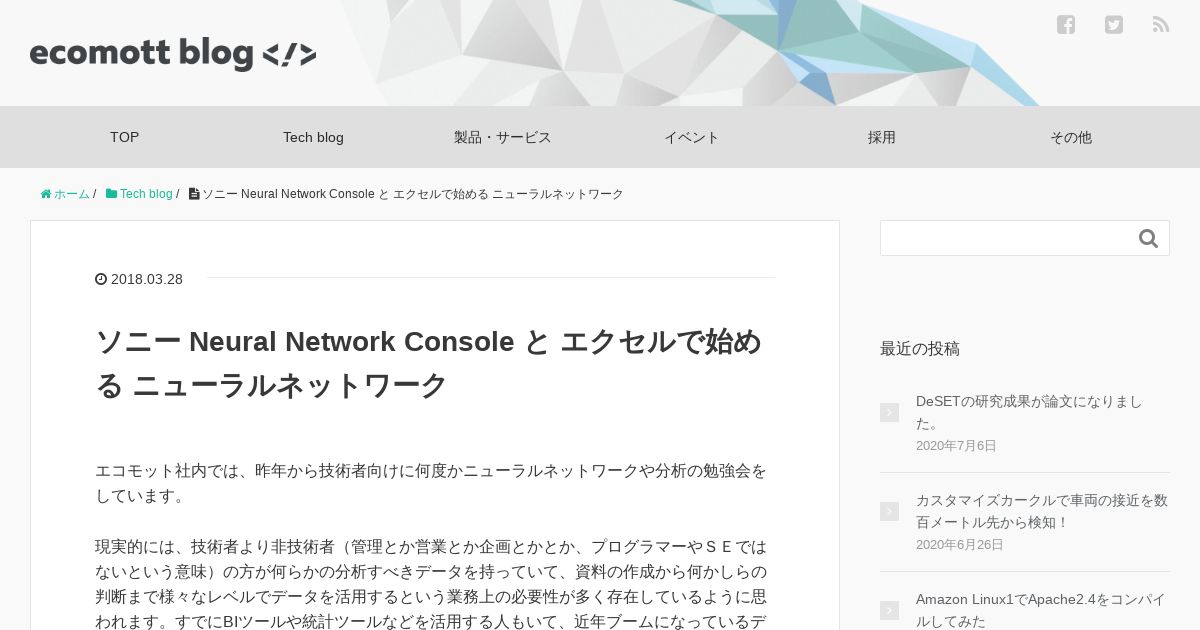Select the その他 menu item

(1071, 137)
